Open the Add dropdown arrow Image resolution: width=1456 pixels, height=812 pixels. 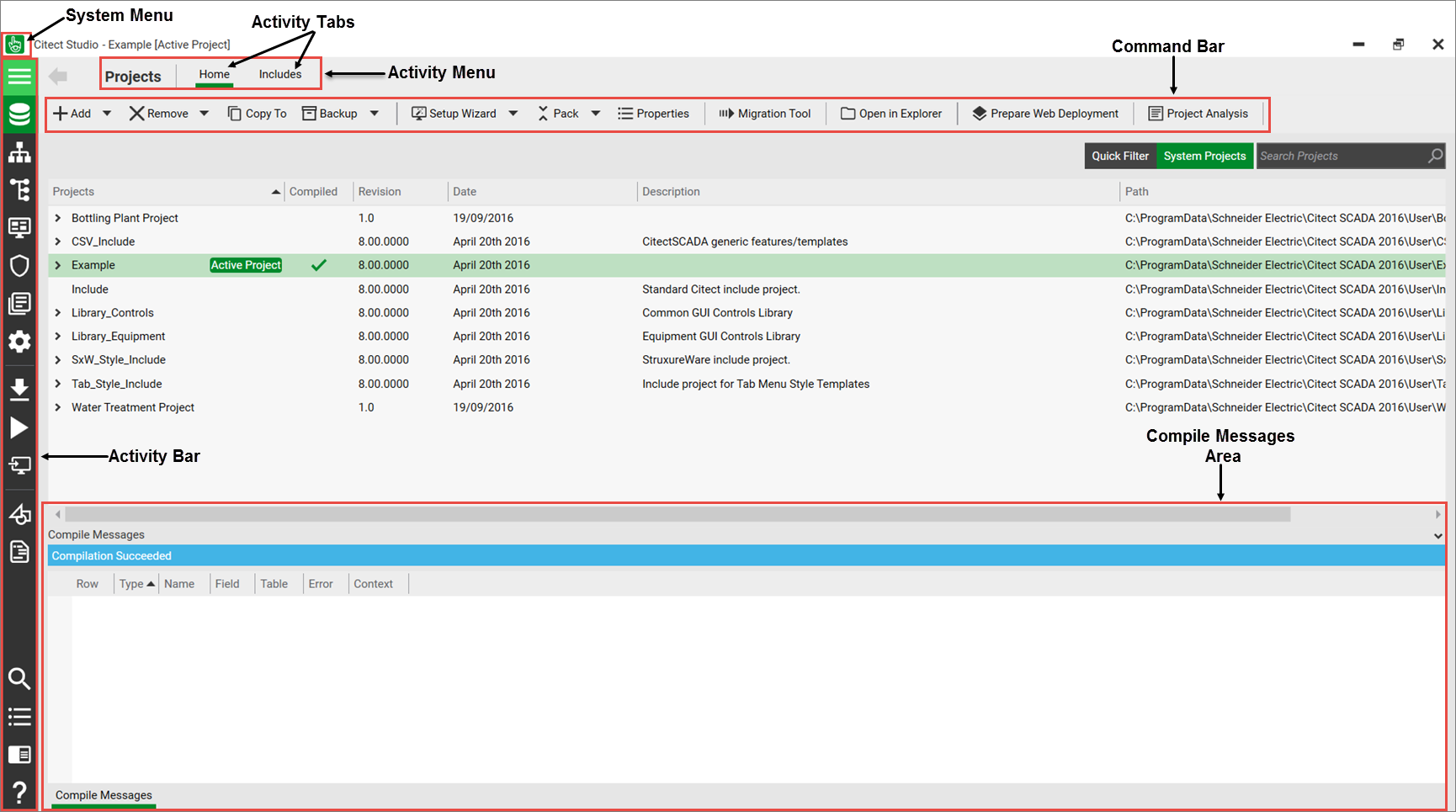pyautogui.click(x=107, y=114)
